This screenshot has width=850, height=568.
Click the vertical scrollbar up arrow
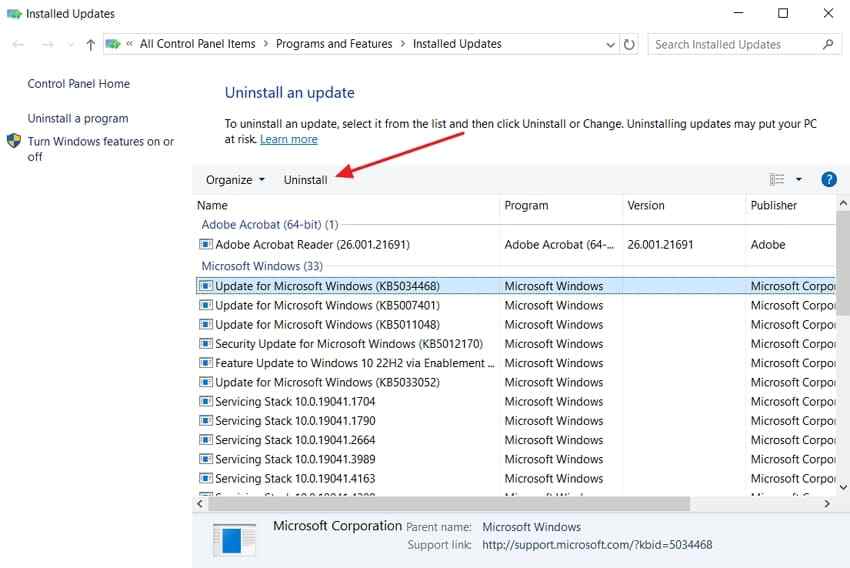point(843,204)
